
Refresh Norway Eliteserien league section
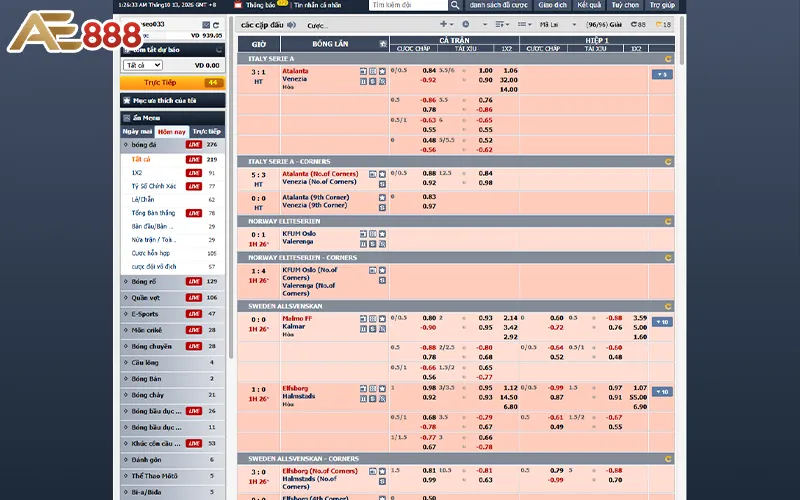click(668, 221)
